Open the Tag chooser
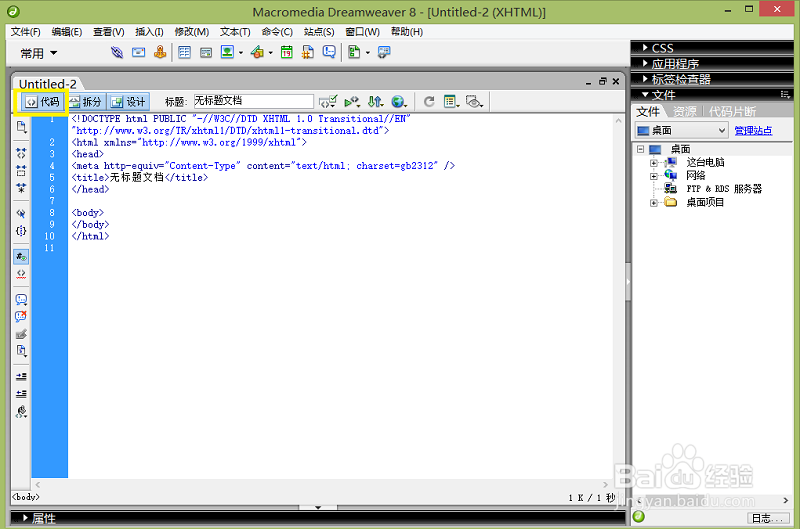This screenshot has height=529, width=800. click(384, 52)
